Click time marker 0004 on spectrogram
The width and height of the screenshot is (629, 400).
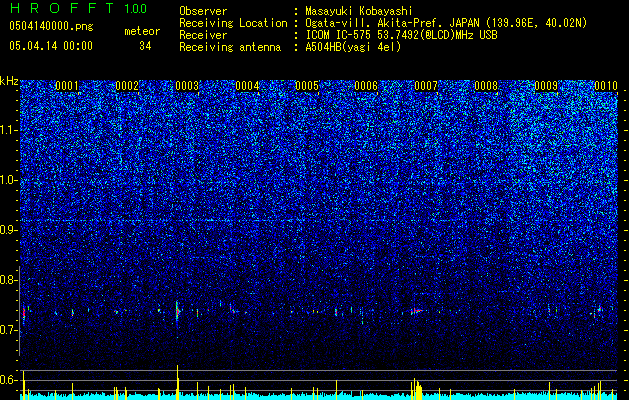pyautogui.click(x=247, y=86)
